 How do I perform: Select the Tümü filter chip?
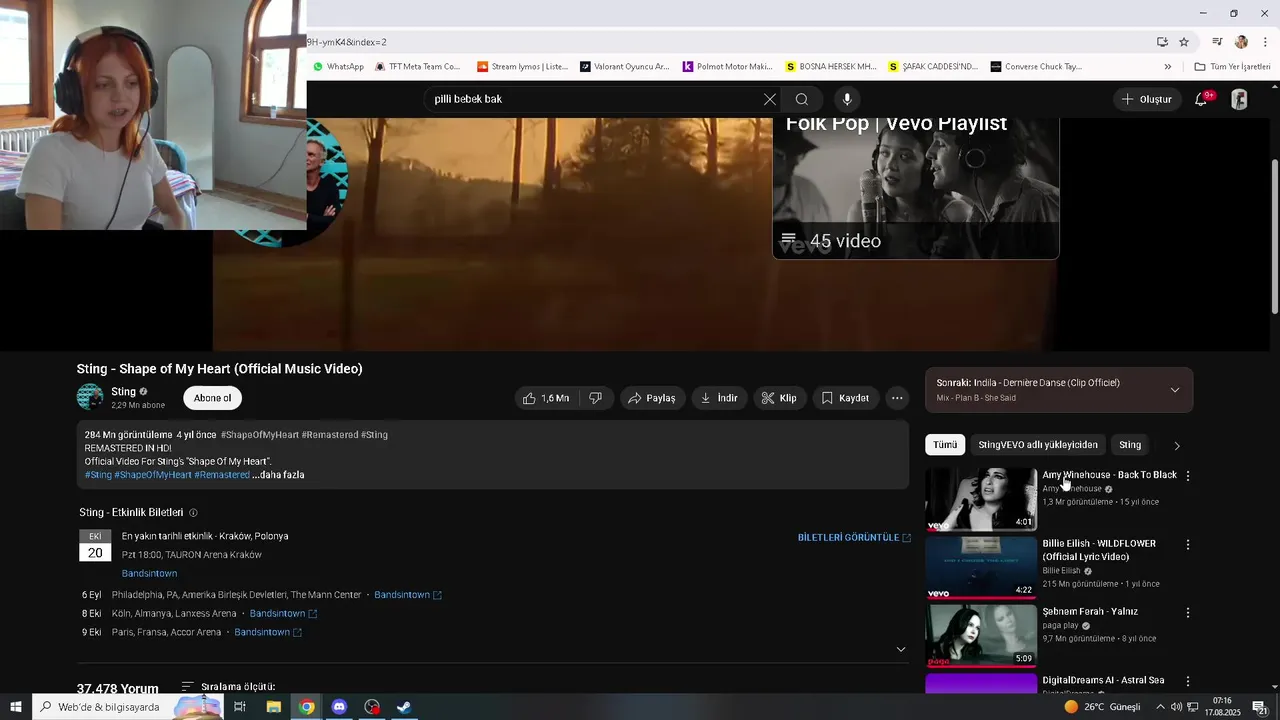click(x=945, y=445)
